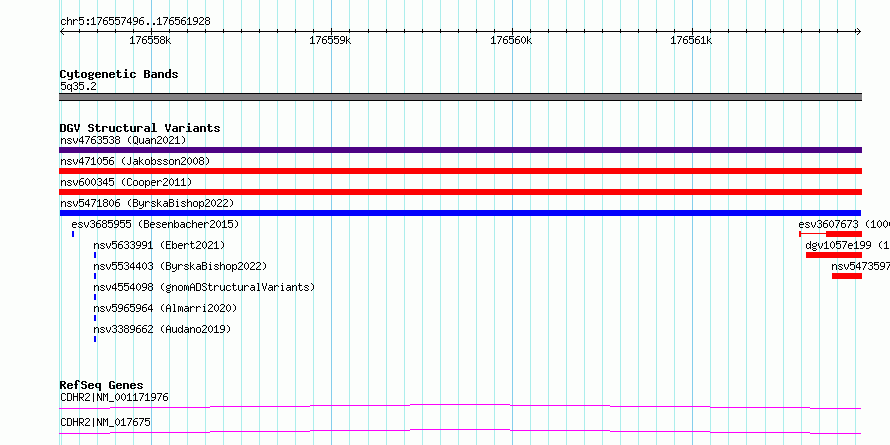Screen dimensions: 890x445
Task: Click the chr5:176557496..176561928 coordinate label
Action: [135, 21]
